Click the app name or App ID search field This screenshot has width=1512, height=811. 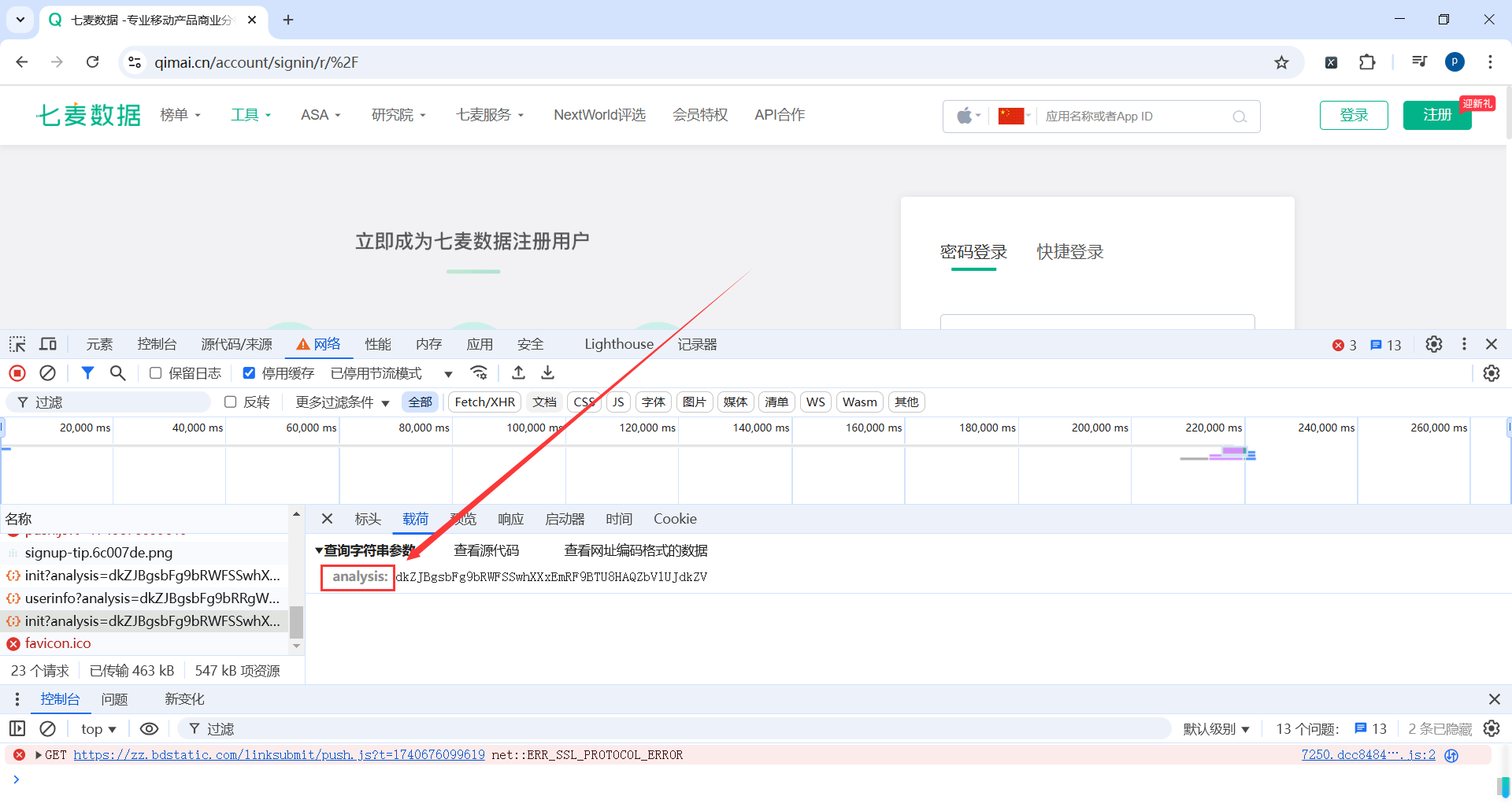(1134, 117)
